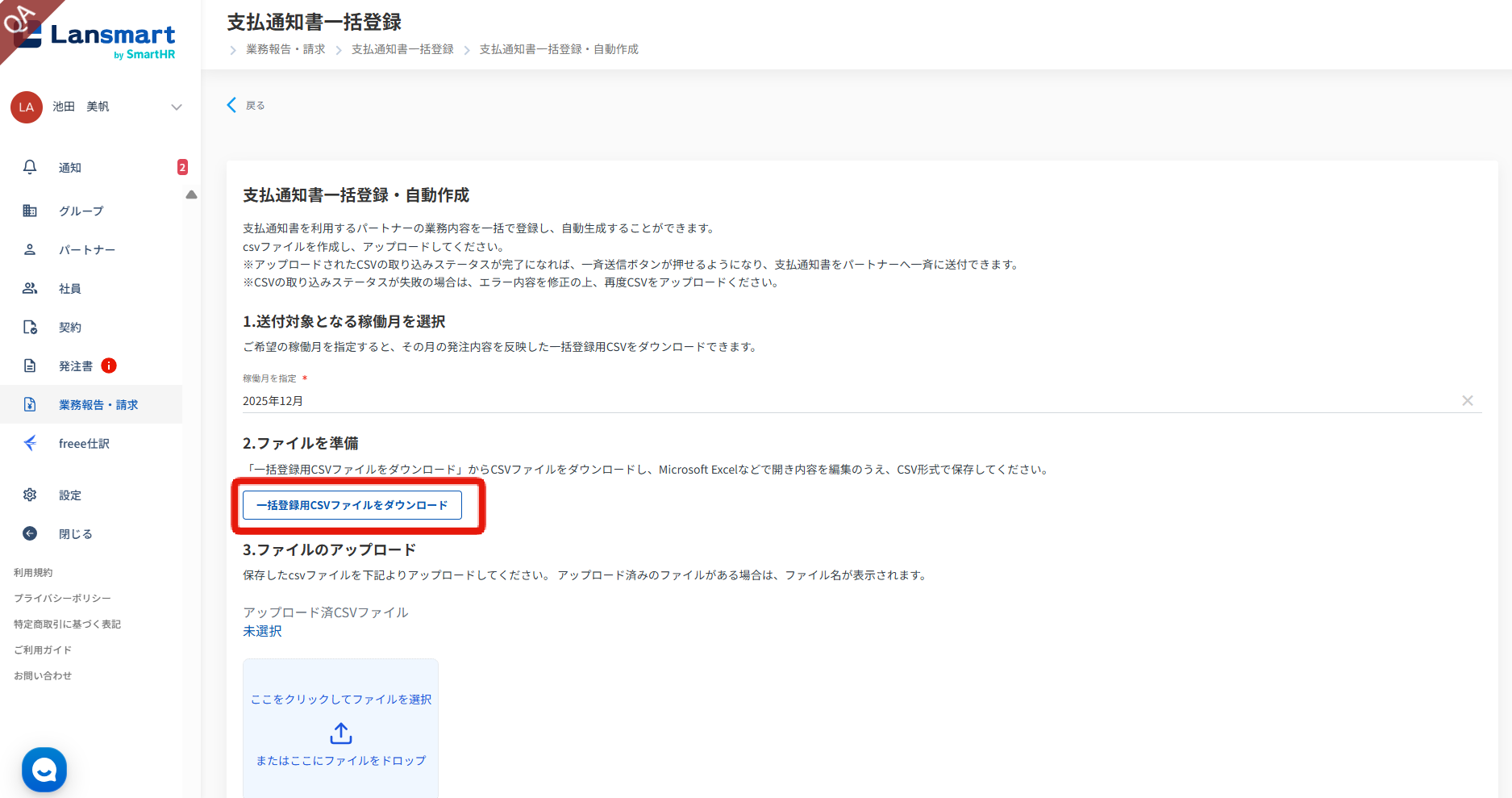Image resolution: width=1512 pixels, height=798 pixels.
Task: Select 閉じる to collapse the menu
Action: coord(76,534)
